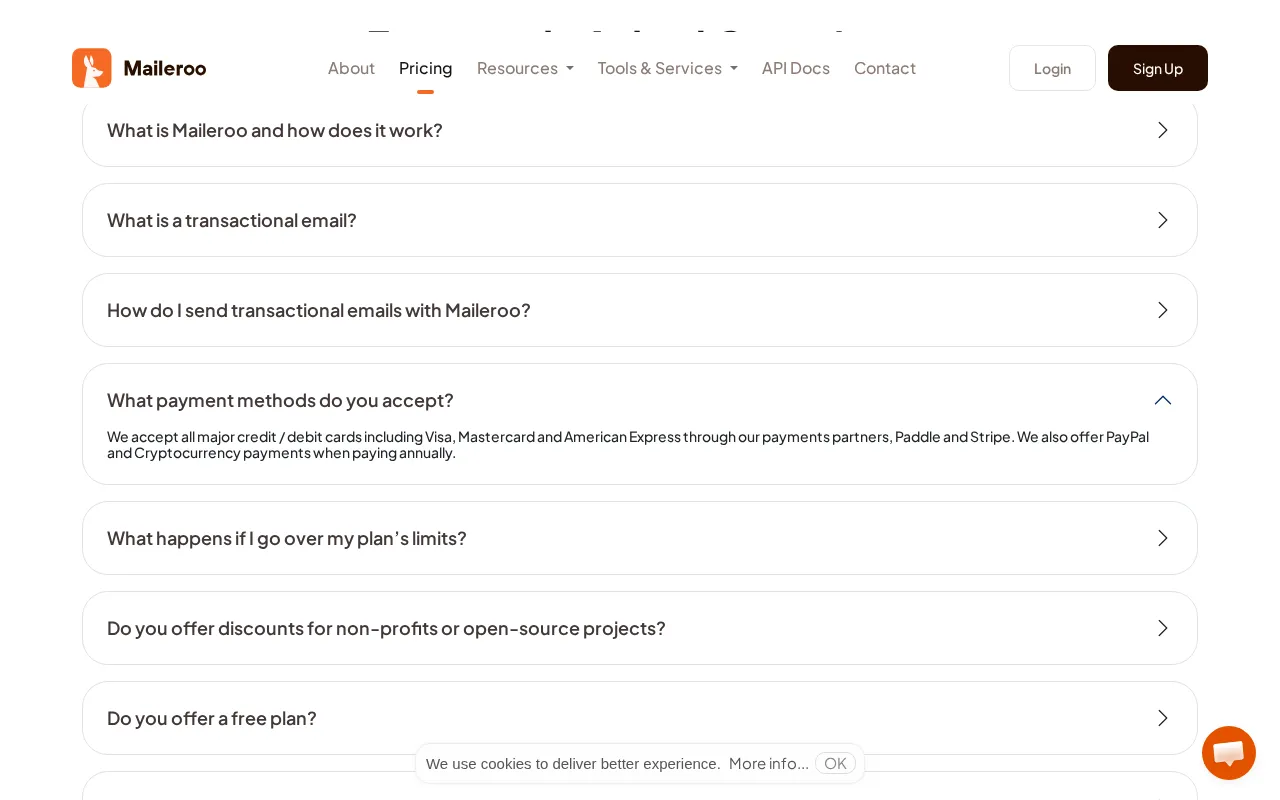The height and width of the screenshot is (800, 1280).
Task: Click question text 'What is Maileroo and how does it work?'
Action: click(275, 130)
